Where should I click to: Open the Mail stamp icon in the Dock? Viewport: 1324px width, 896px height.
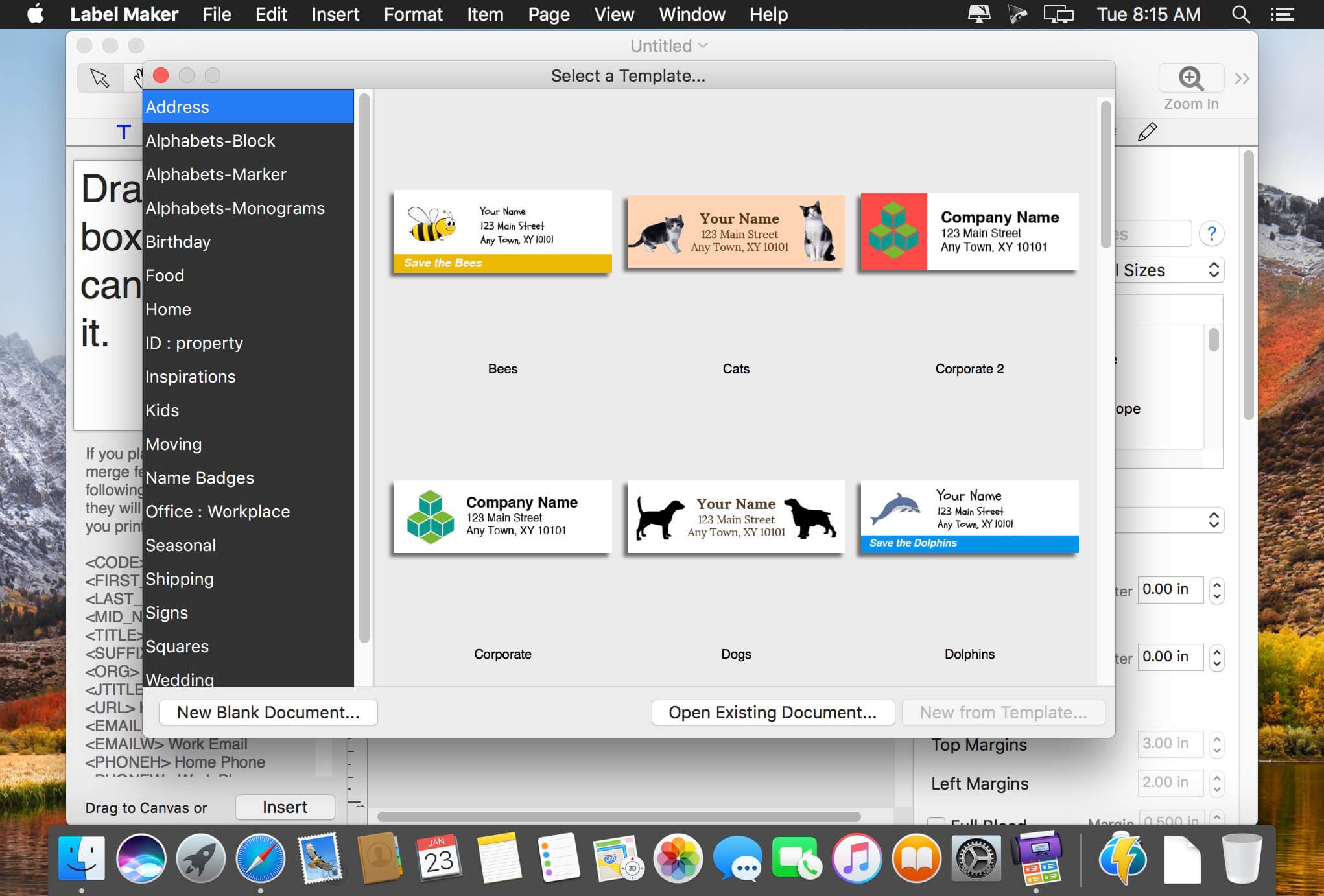tap(320, 858)
